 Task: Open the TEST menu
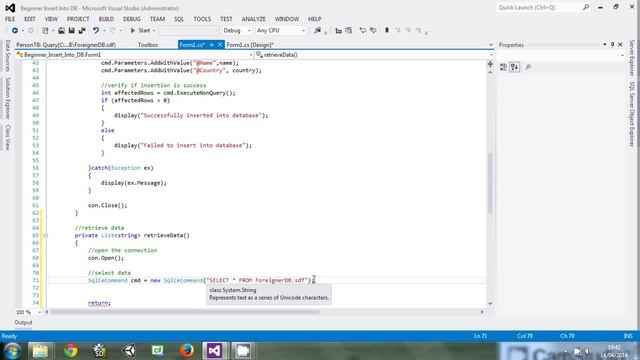coord(226,19)
